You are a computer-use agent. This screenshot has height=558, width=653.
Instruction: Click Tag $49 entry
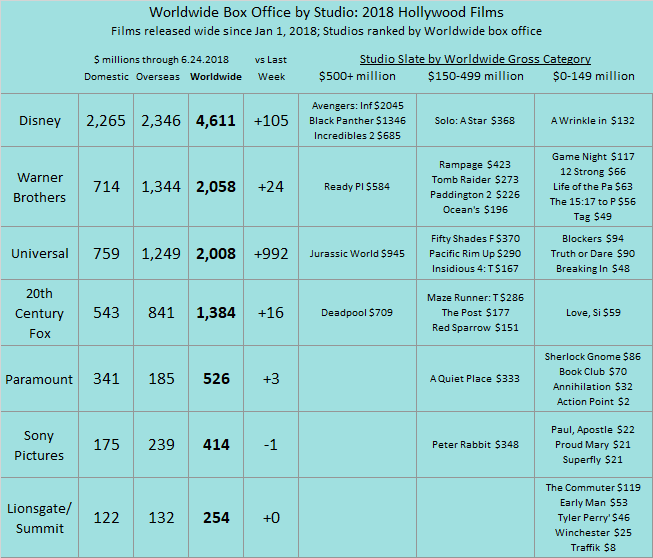point(593,217)
